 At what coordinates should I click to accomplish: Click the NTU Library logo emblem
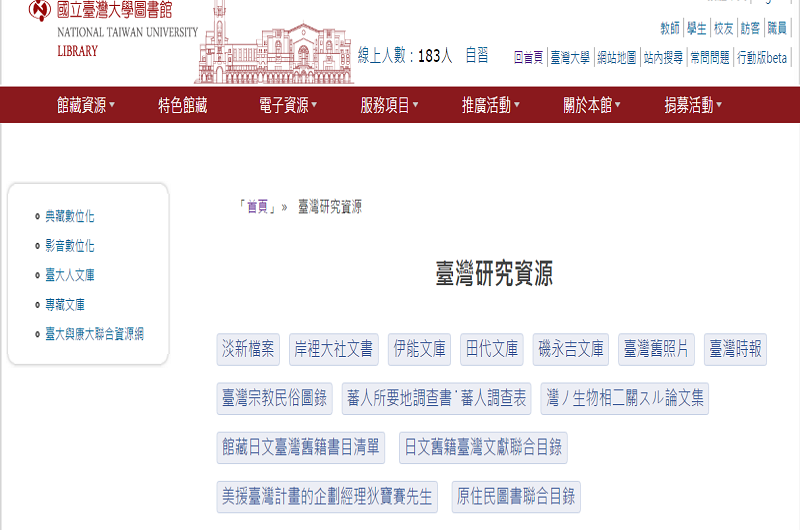pyautogui.click(x=40, y=10)
